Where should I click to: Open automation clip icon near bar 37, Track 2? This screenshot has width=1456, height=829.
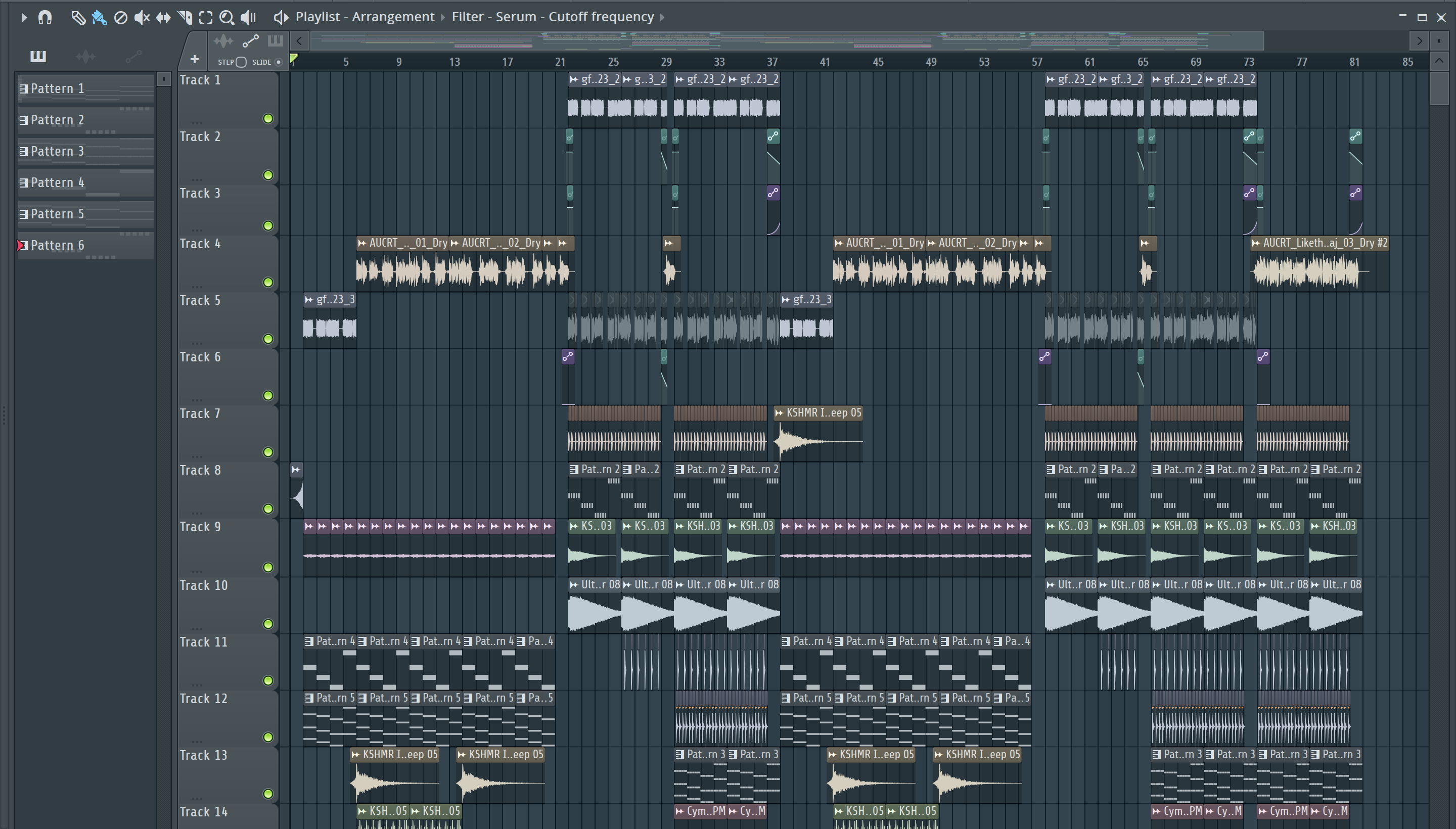[x=772, y=136]
